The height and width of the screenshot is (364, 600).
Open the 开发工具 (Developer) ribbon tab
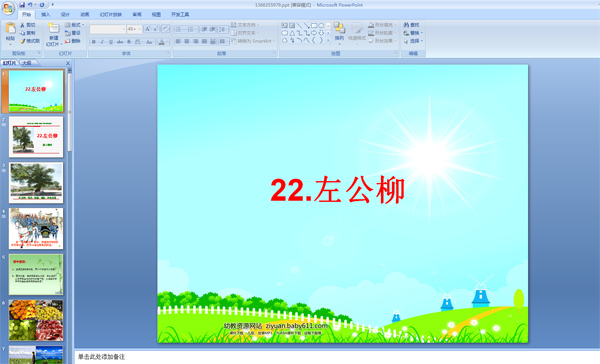[180, 15]
